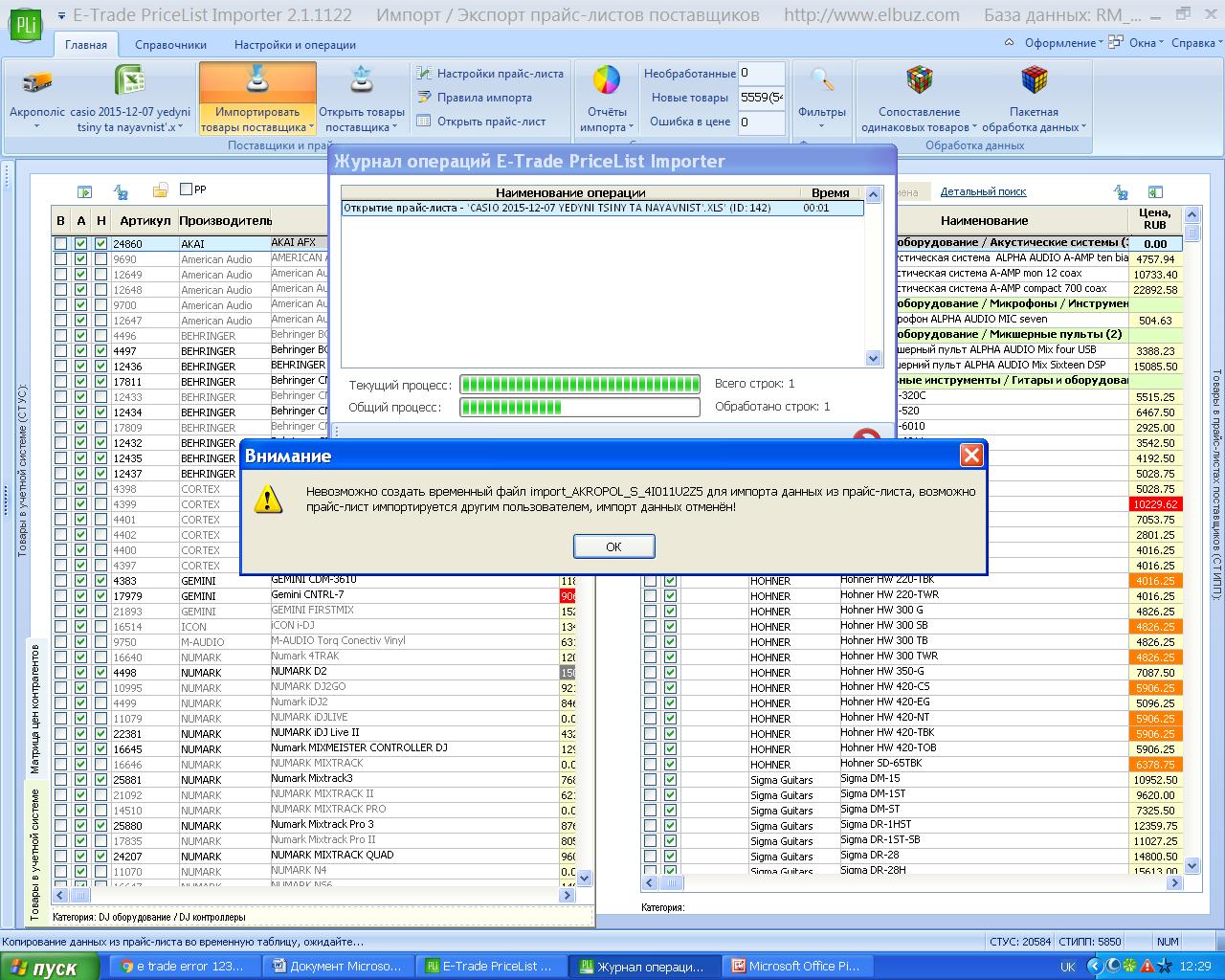Toggle second checkbox in Hohner HW 420-CS row
The width and height of the screenshot is (1225, 980).
coord(670,688)
